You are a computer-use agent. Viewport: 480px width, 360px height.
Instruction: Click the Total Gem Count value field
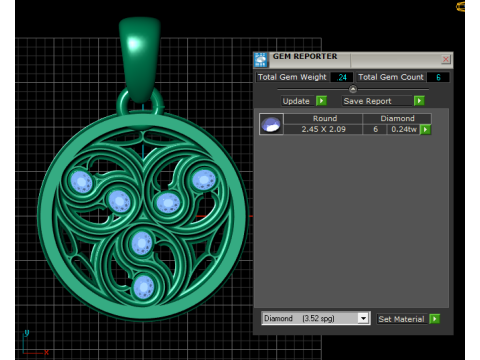click(x=438, y=77)
